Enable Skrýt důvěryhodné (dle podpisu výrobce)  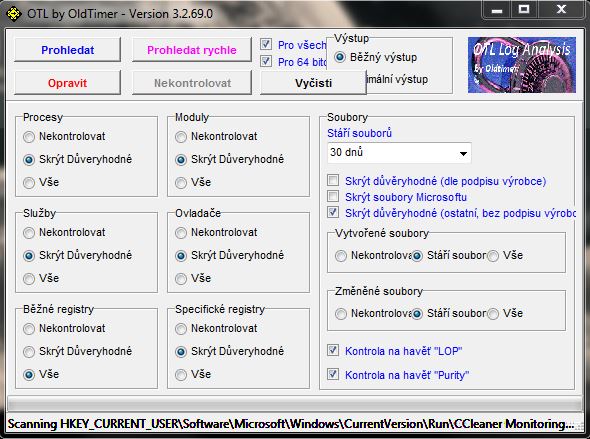[333, 180]
